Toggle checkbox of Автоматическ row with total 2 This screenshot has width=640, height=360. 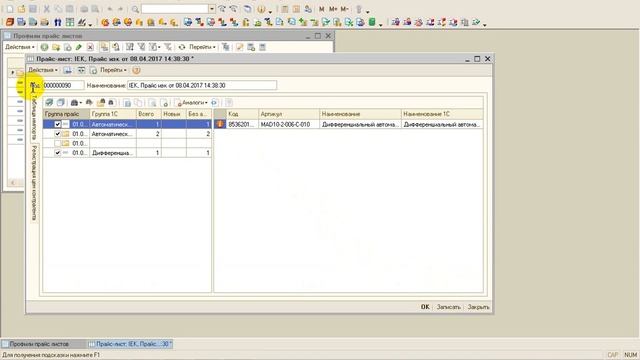58,134
